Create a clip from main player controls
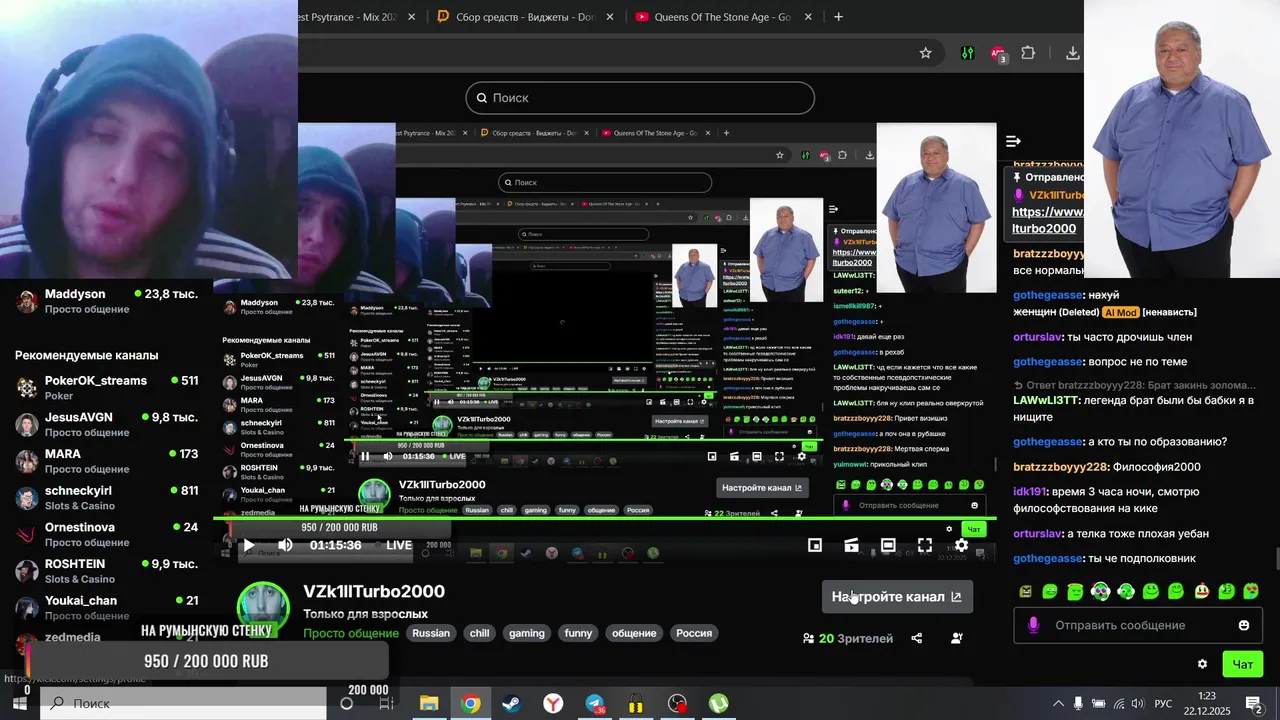This screenshot has width=1280, height=720. [851, 545]
